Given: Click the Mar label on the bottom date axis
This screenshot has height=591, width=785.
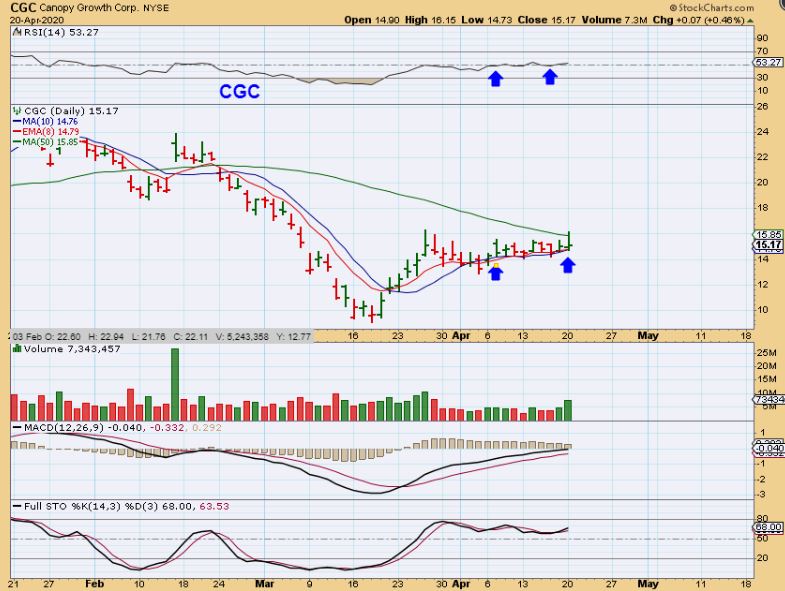Looking at the screenshot, I should coord(264,584).
